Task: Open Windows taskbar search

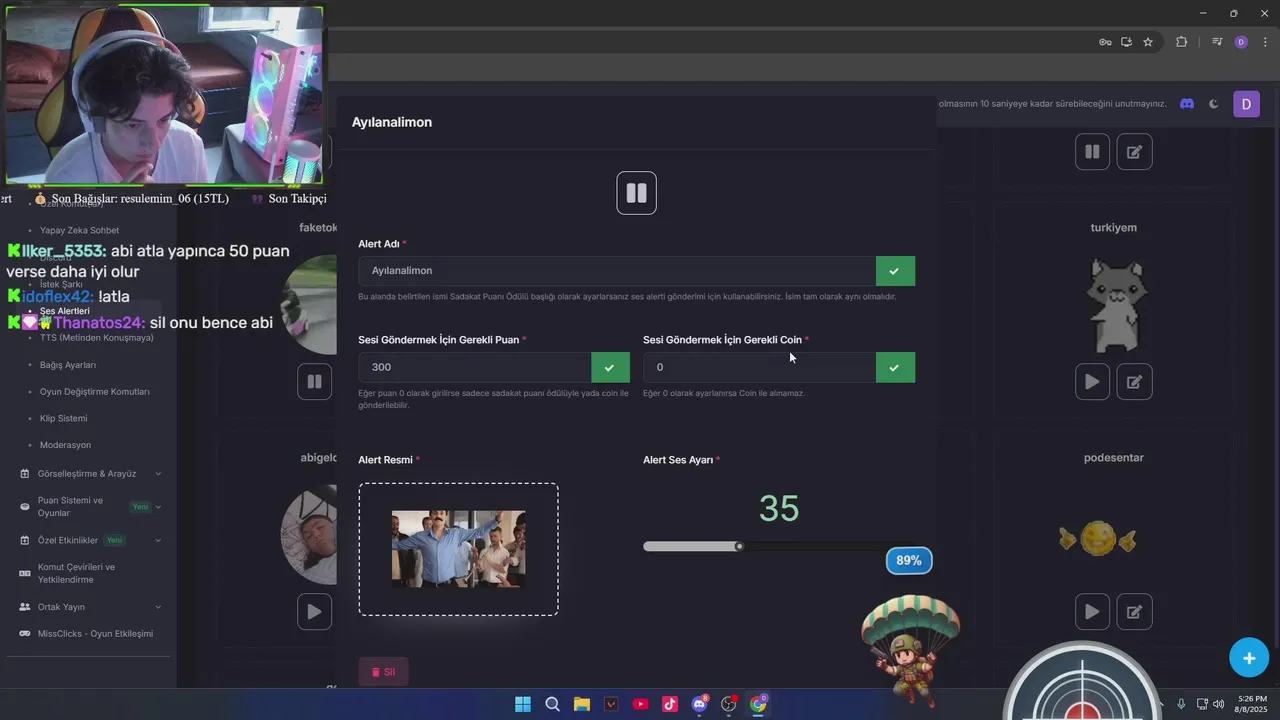Action: tap(552, 704)
